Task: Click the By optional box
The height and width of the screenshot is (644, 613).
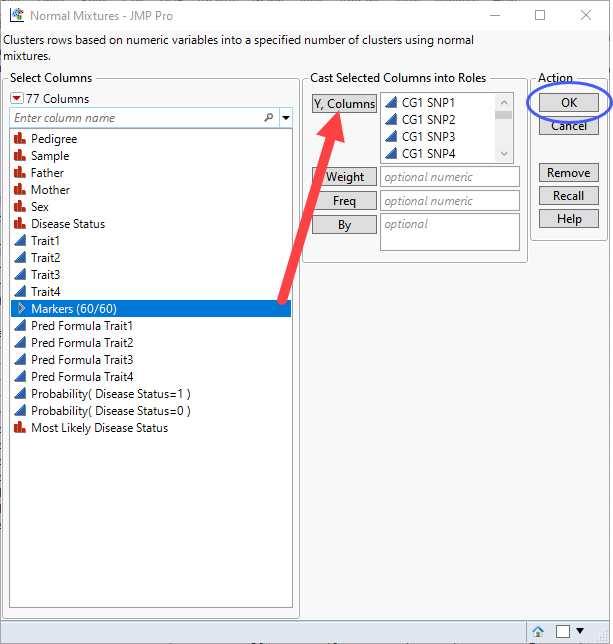Action: [450, 232]
